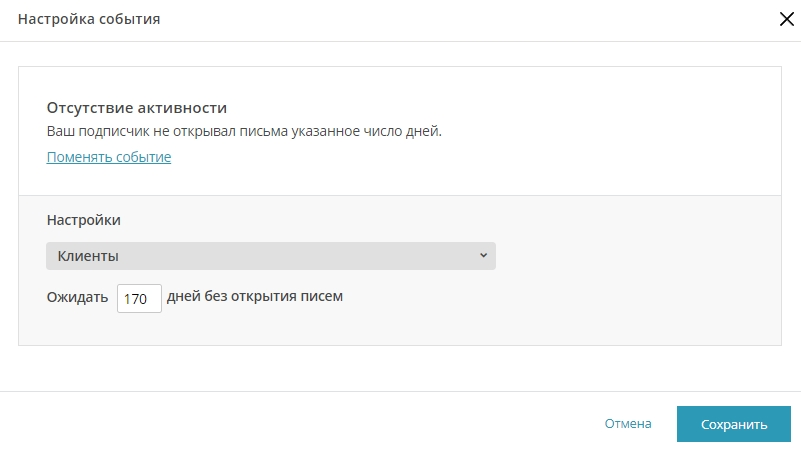
Task: Click the Отмена text link in footer
Action: (628, 424)
